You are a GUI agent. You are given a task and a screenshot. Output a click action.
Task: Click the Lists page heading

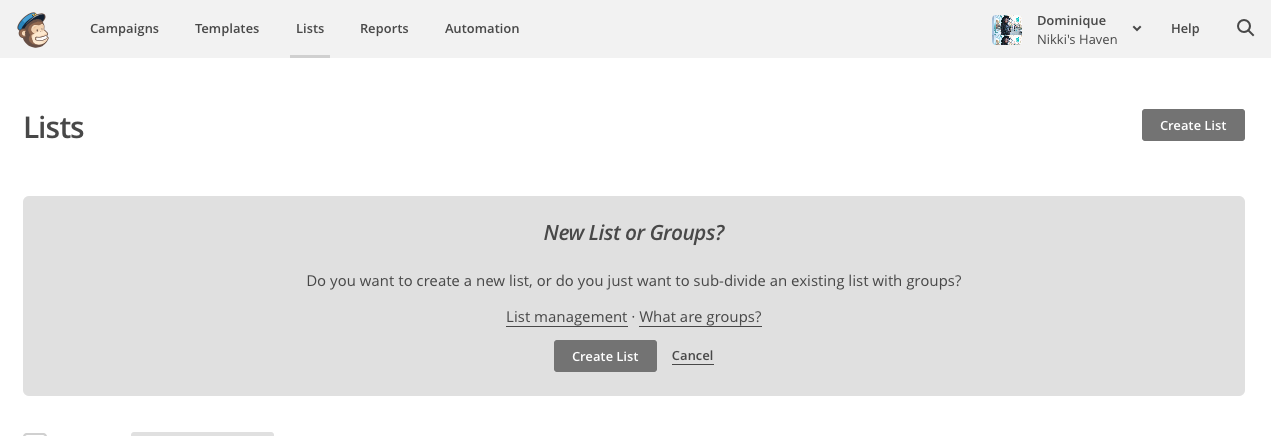tap(54, 127)
